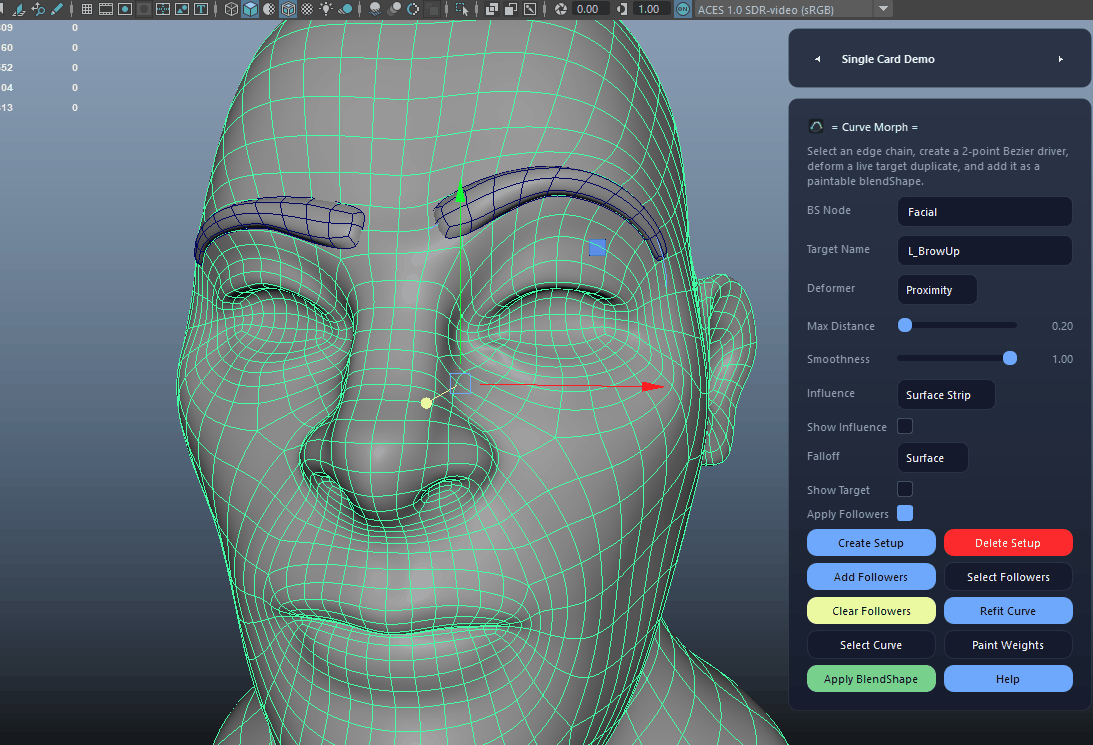Click the BS Node field containing Facial
Screen dimensions: 1093x745
point(984,212)
